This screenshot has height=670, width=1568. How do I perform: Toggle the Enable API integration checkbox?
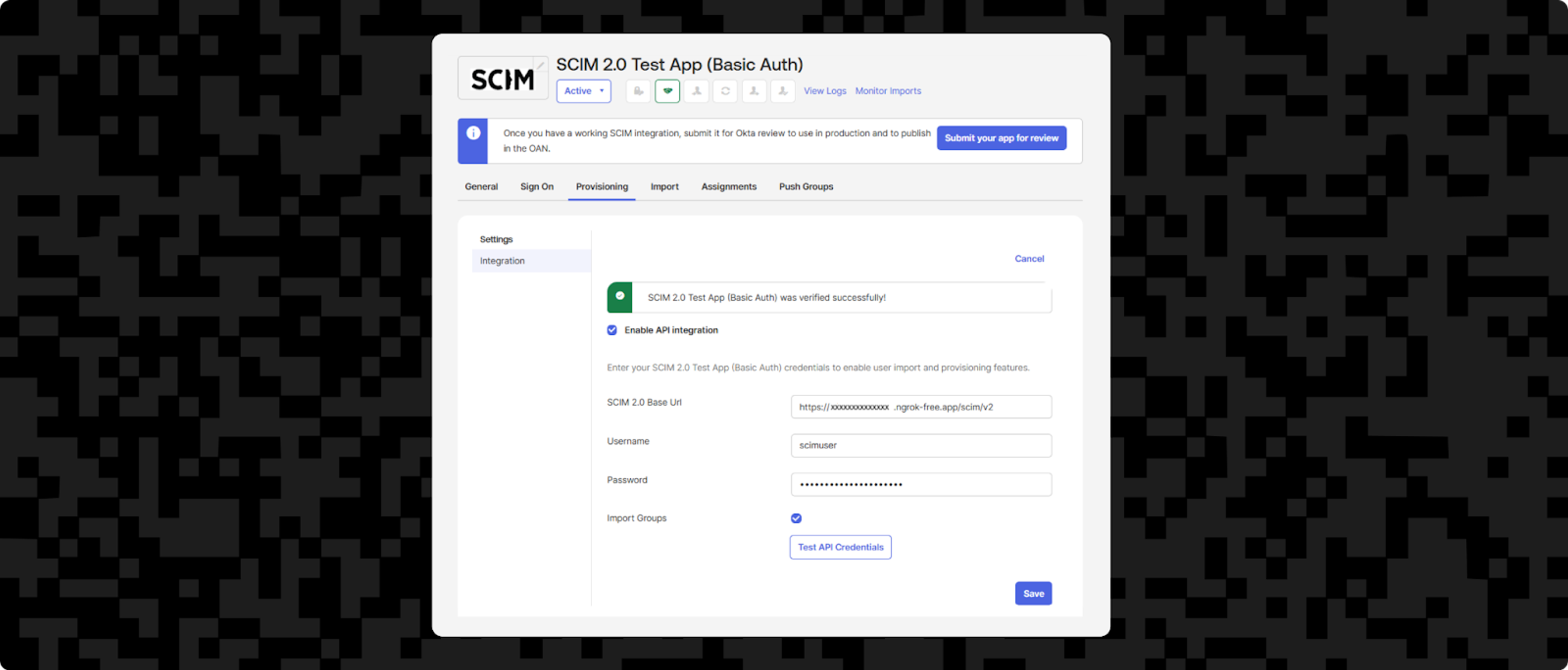(x=612, y=330)
